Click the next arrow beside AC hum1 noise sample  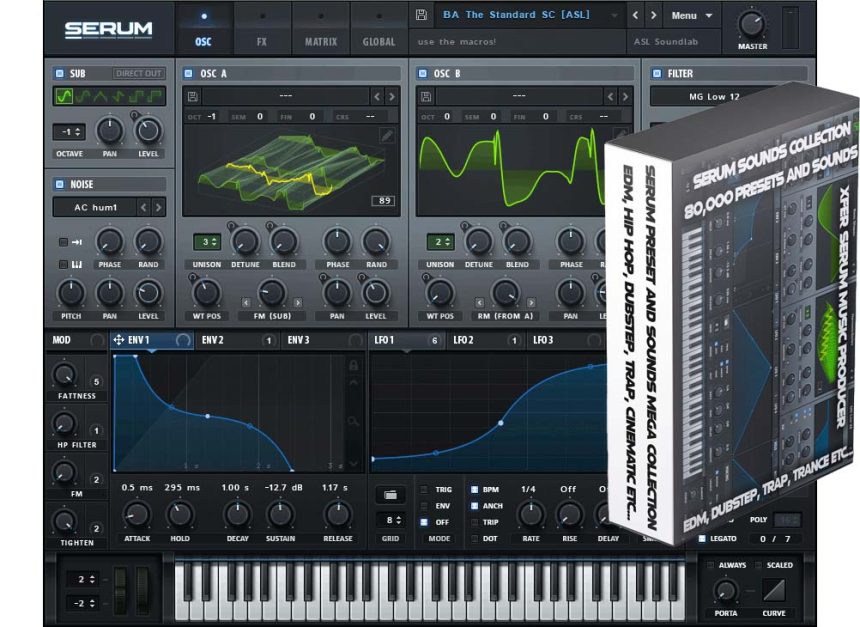(156, 207)
